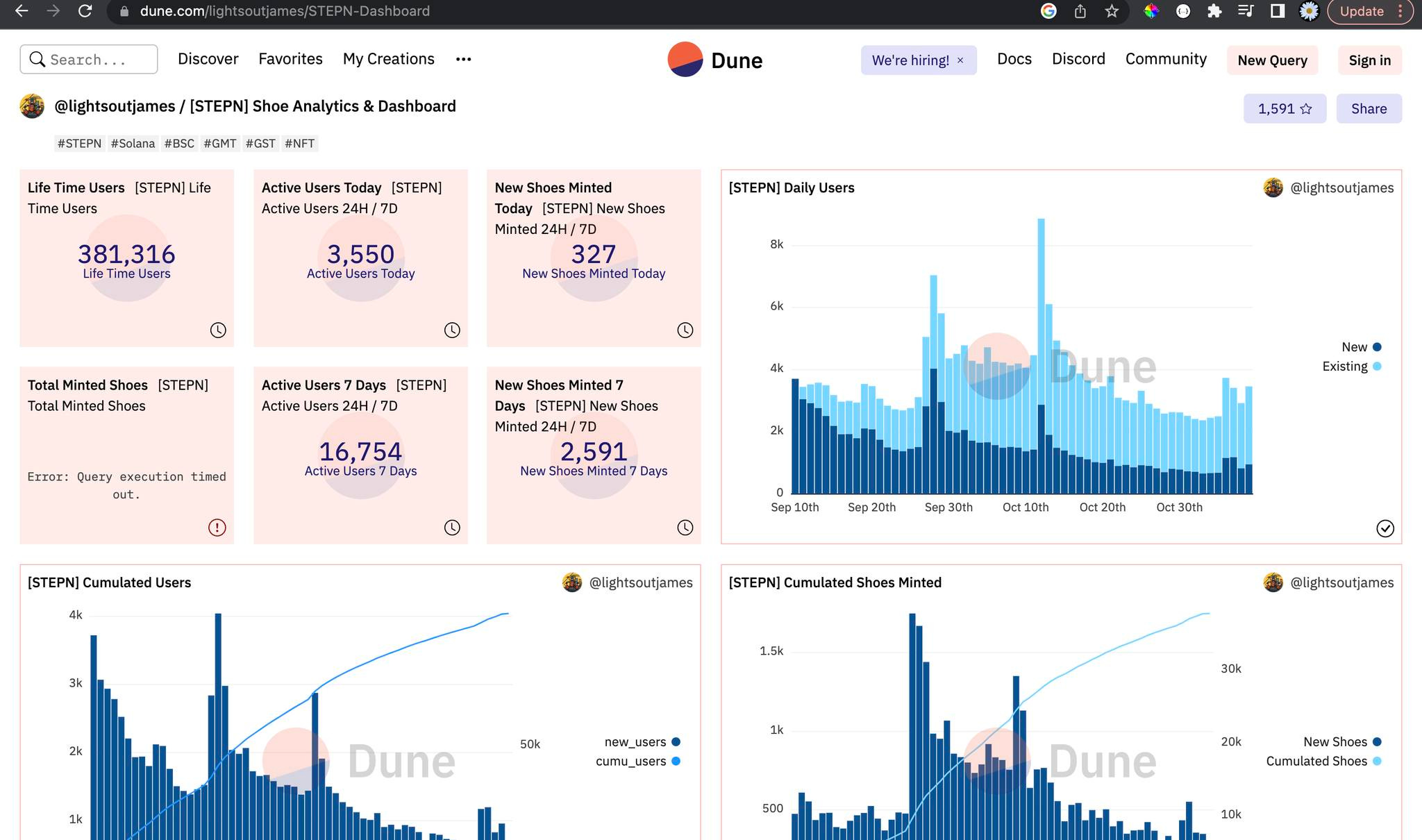This screenshot has width=1422, height=840.
Task: Click the lightsoutjames avatar beside dashboard title
Action: (x=32, y=106)
